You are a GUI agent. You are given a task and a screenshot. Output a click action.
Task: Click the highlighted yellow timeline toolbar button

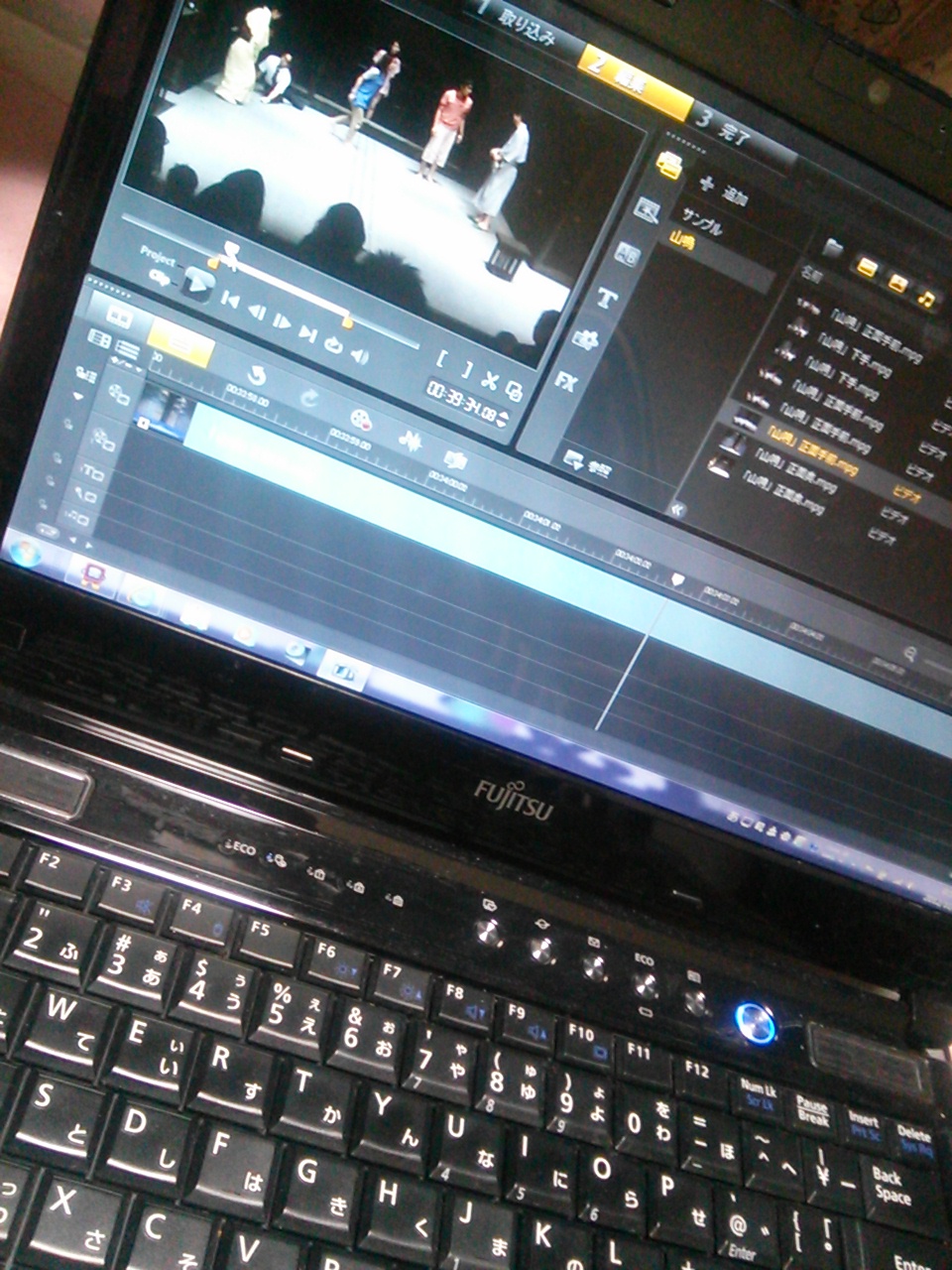180,344
